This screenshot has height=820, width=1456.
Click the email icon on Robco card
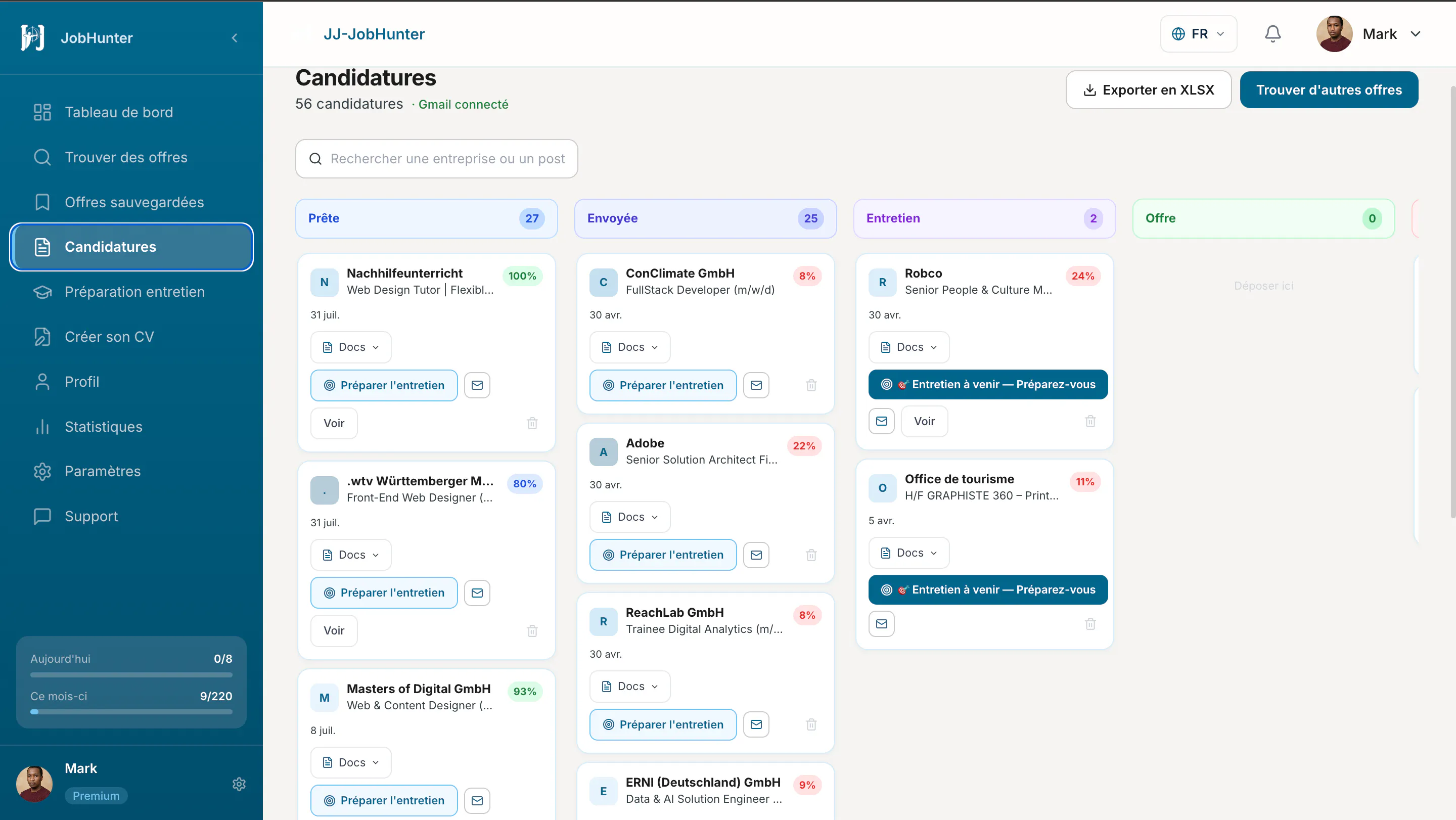point(882,421)
